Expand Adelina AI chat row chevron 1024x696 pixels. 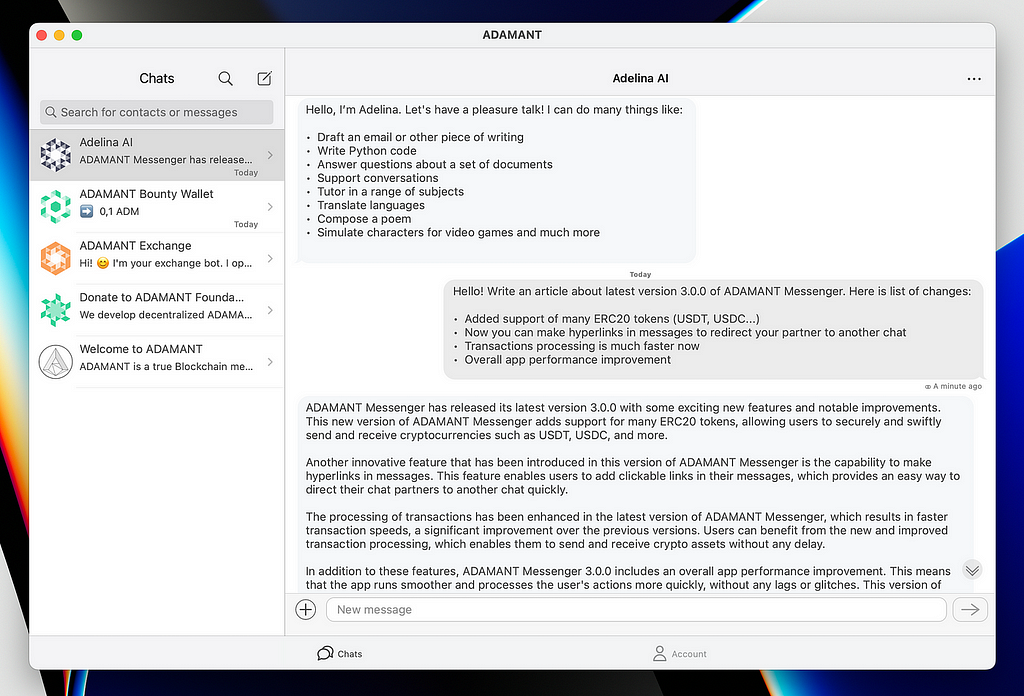coord(270,155)
